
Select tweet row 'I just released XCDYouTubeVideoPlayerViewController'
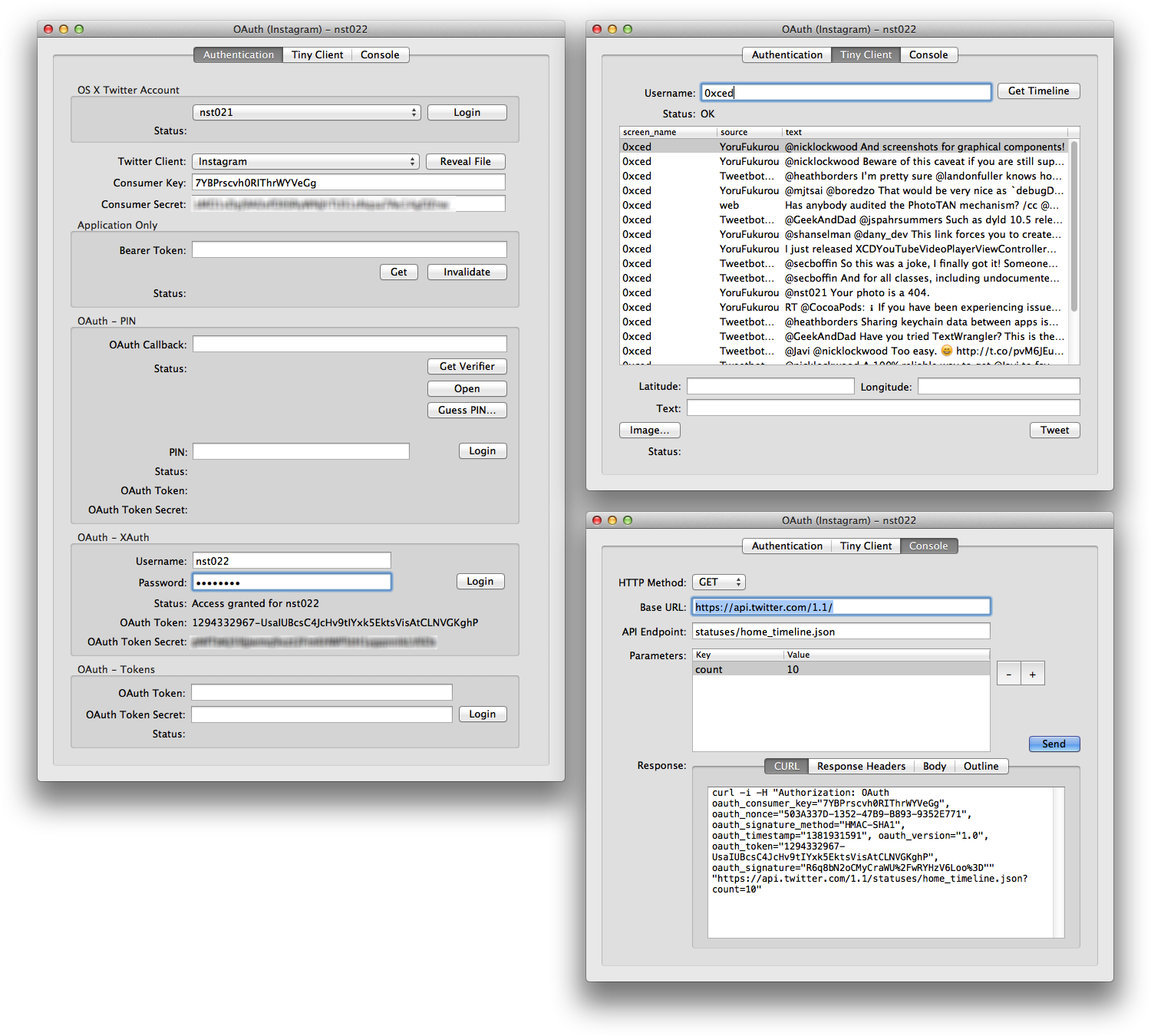tap(844, 249)
